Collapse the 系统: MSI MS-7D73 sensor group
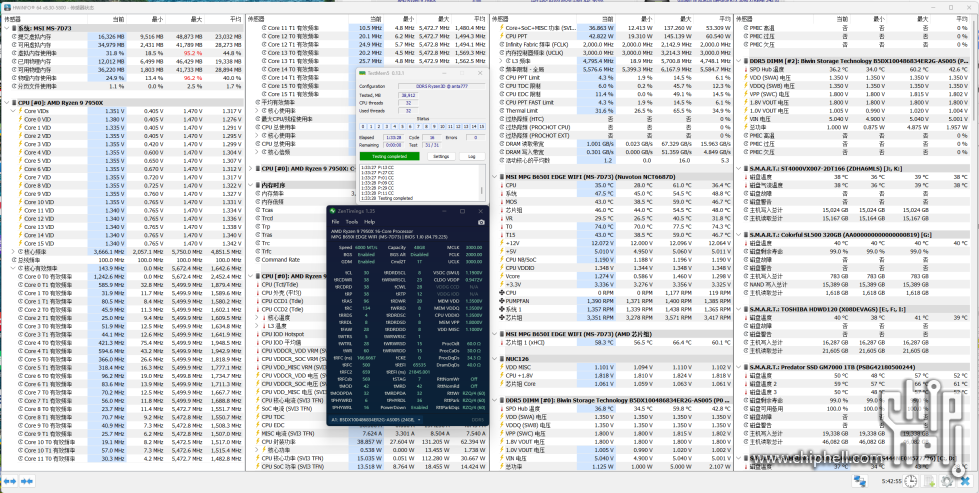 [6, 29]
